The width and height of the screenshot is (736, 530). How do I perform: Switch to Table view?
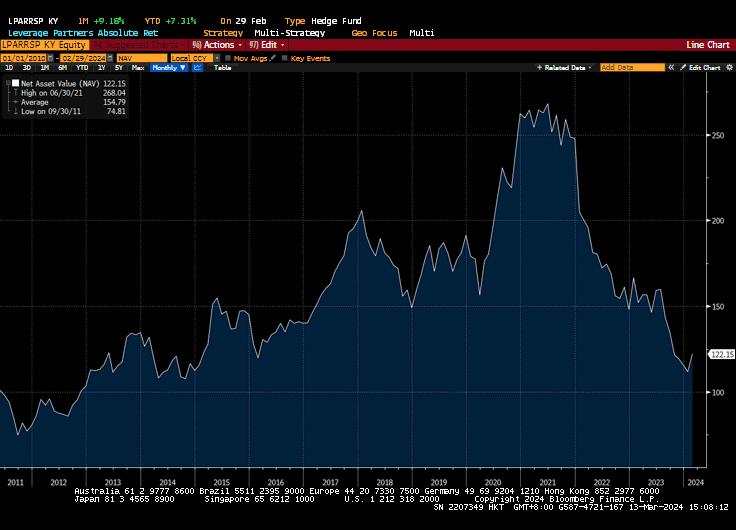click(x=222, y=68)
